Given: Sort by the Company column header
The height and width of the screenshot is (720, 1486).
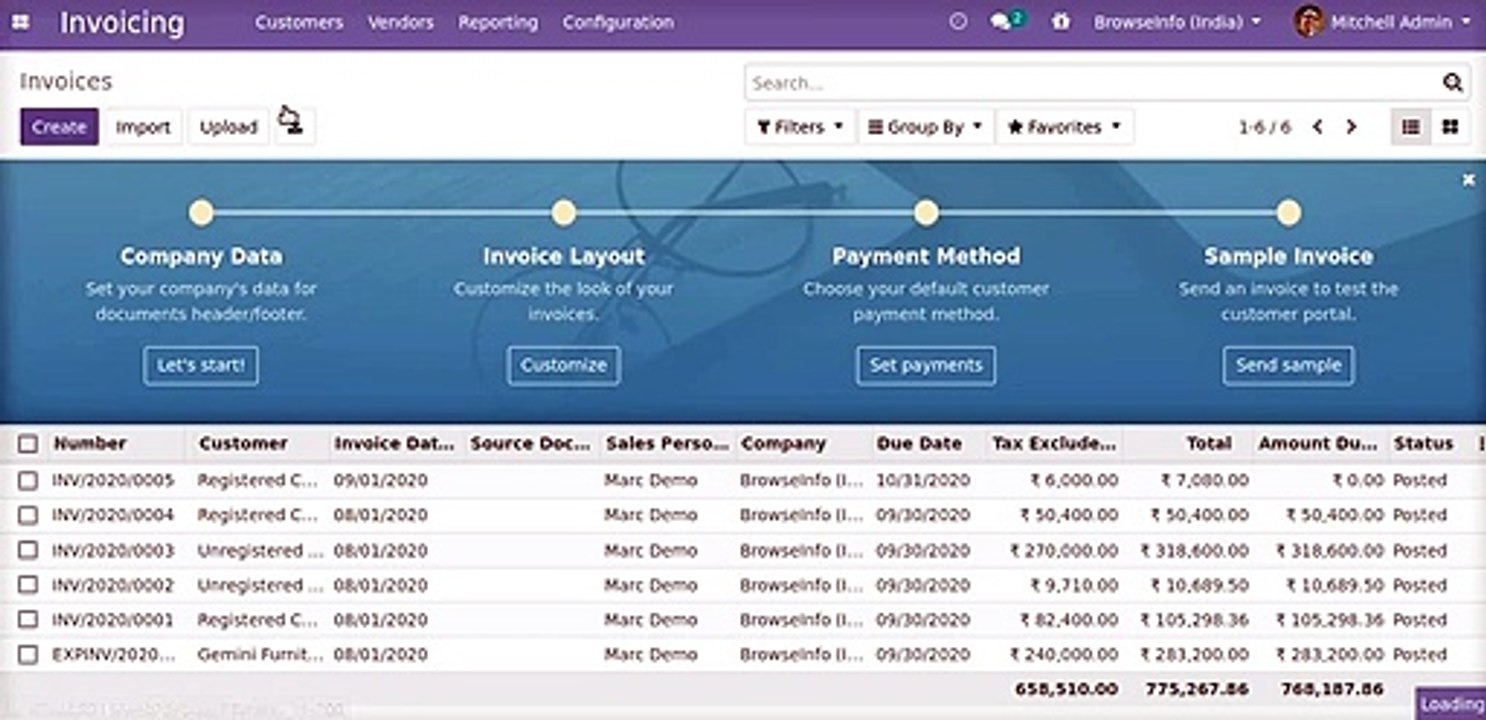Looking at the screenshot, I should pos(783,443).
